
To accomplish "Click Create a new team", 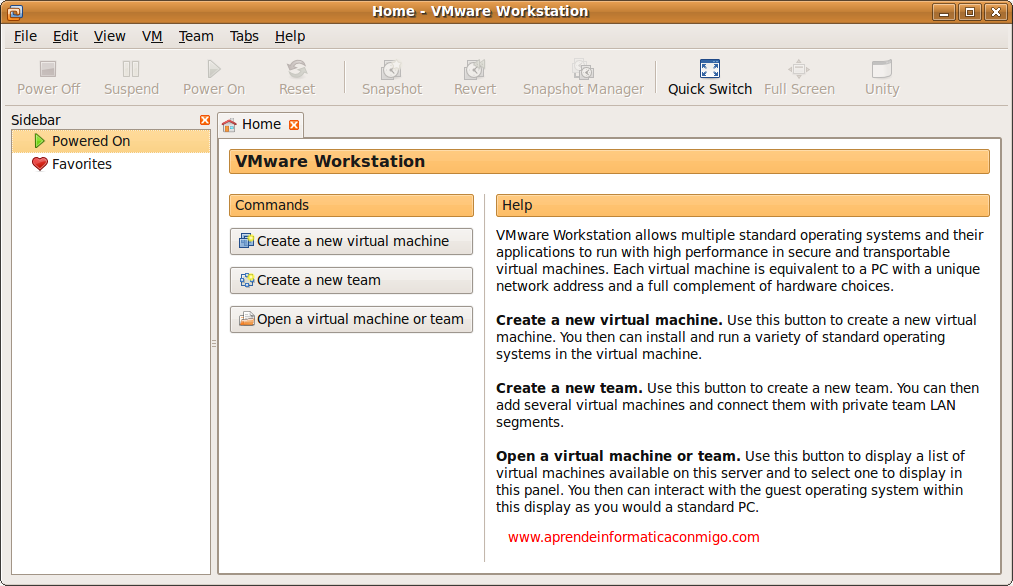I will tap(351, 280).
